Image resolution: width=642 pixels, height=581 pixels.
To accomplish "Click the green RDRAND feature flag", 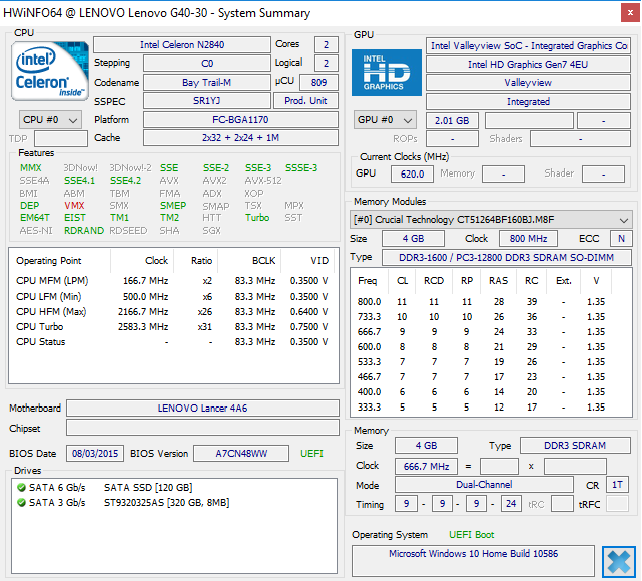I will (x=84, y=231).
